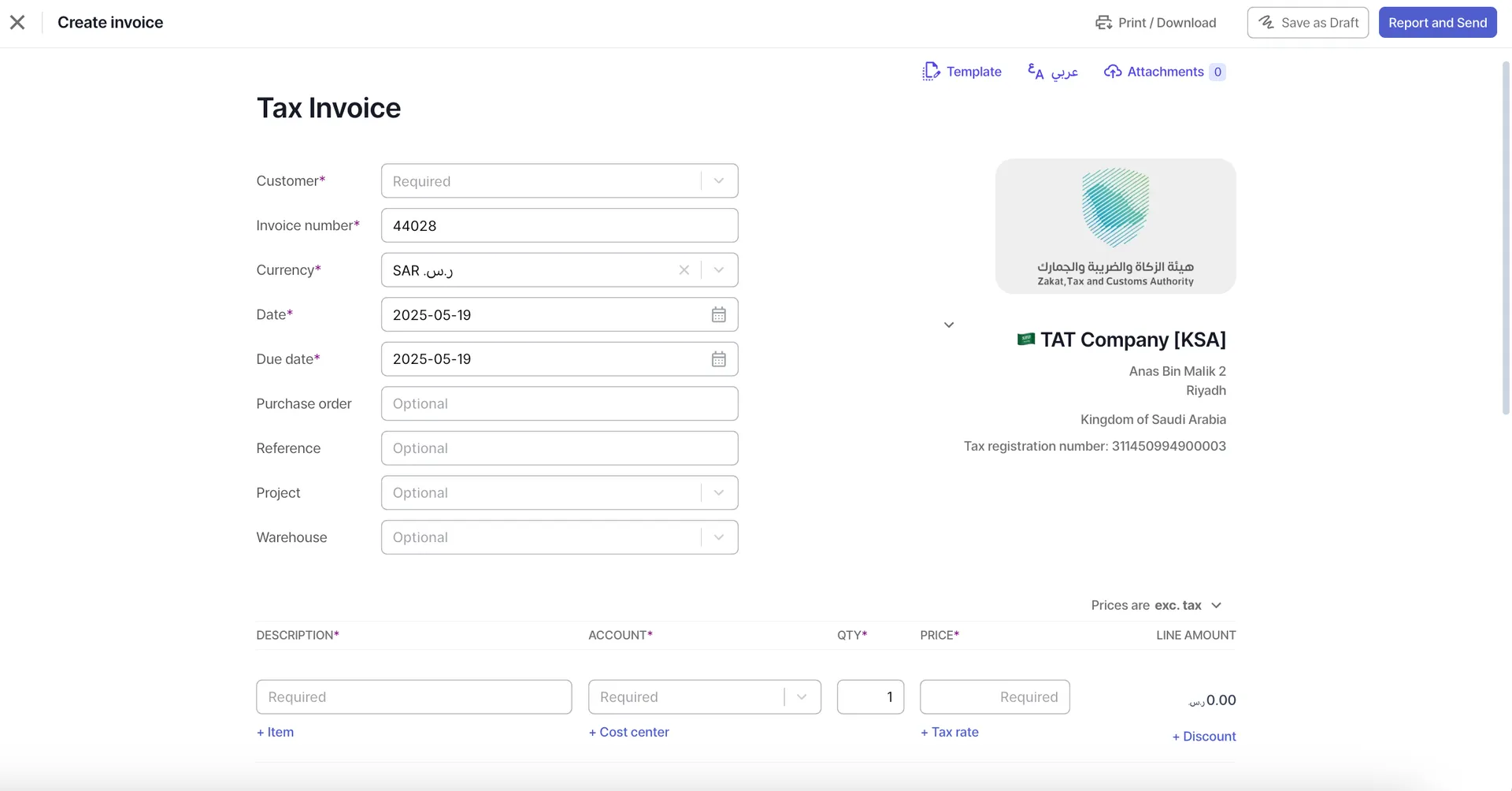Open the invoice Template picker

962,71
